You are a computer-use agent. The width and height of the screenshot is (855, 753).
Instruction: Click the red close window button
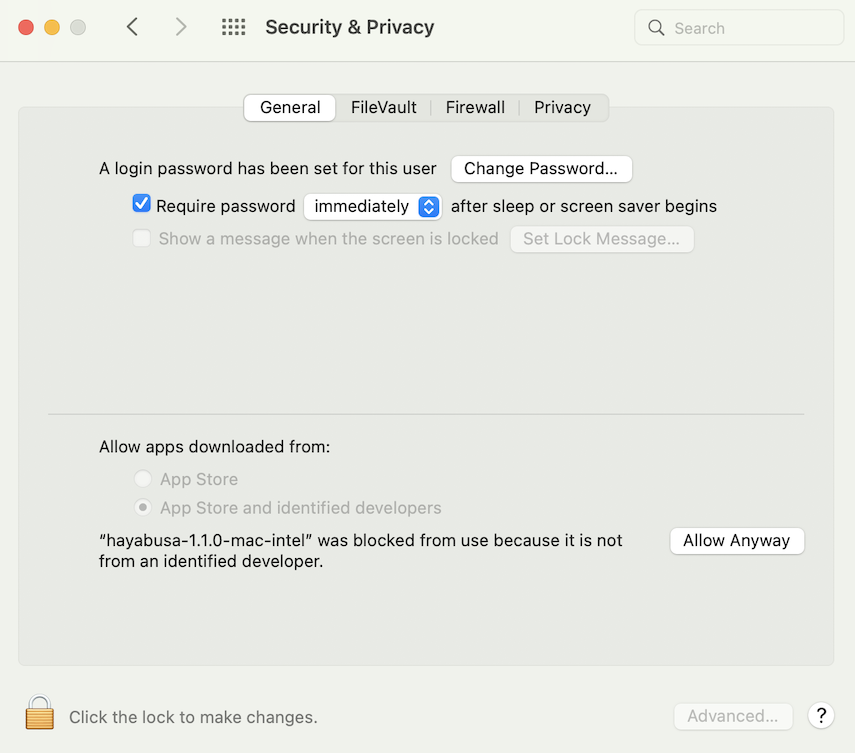[26, 27]
